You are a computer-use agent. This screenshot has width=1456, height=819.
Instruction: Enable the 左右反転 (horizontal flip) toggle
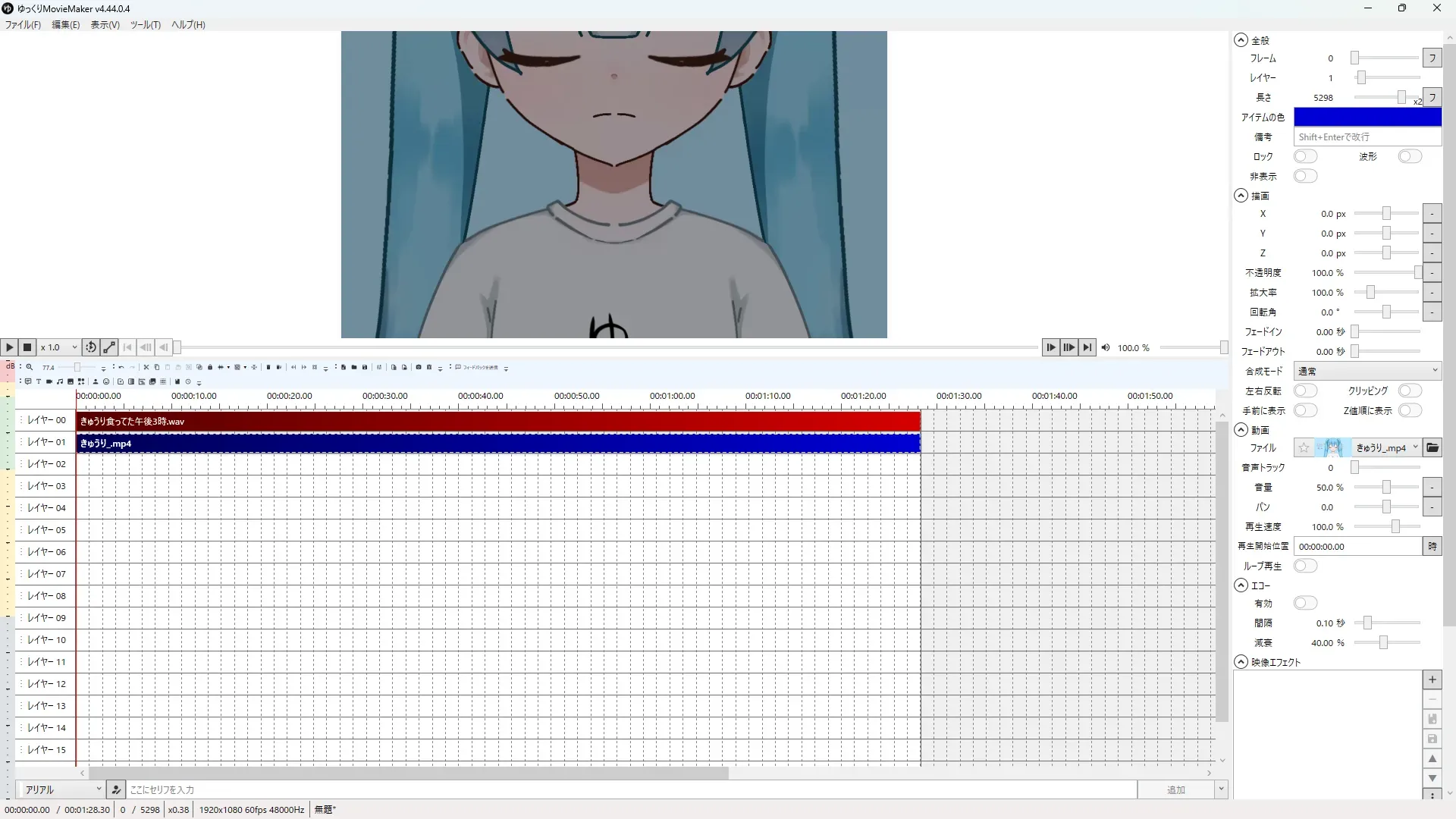point(1305,391)
